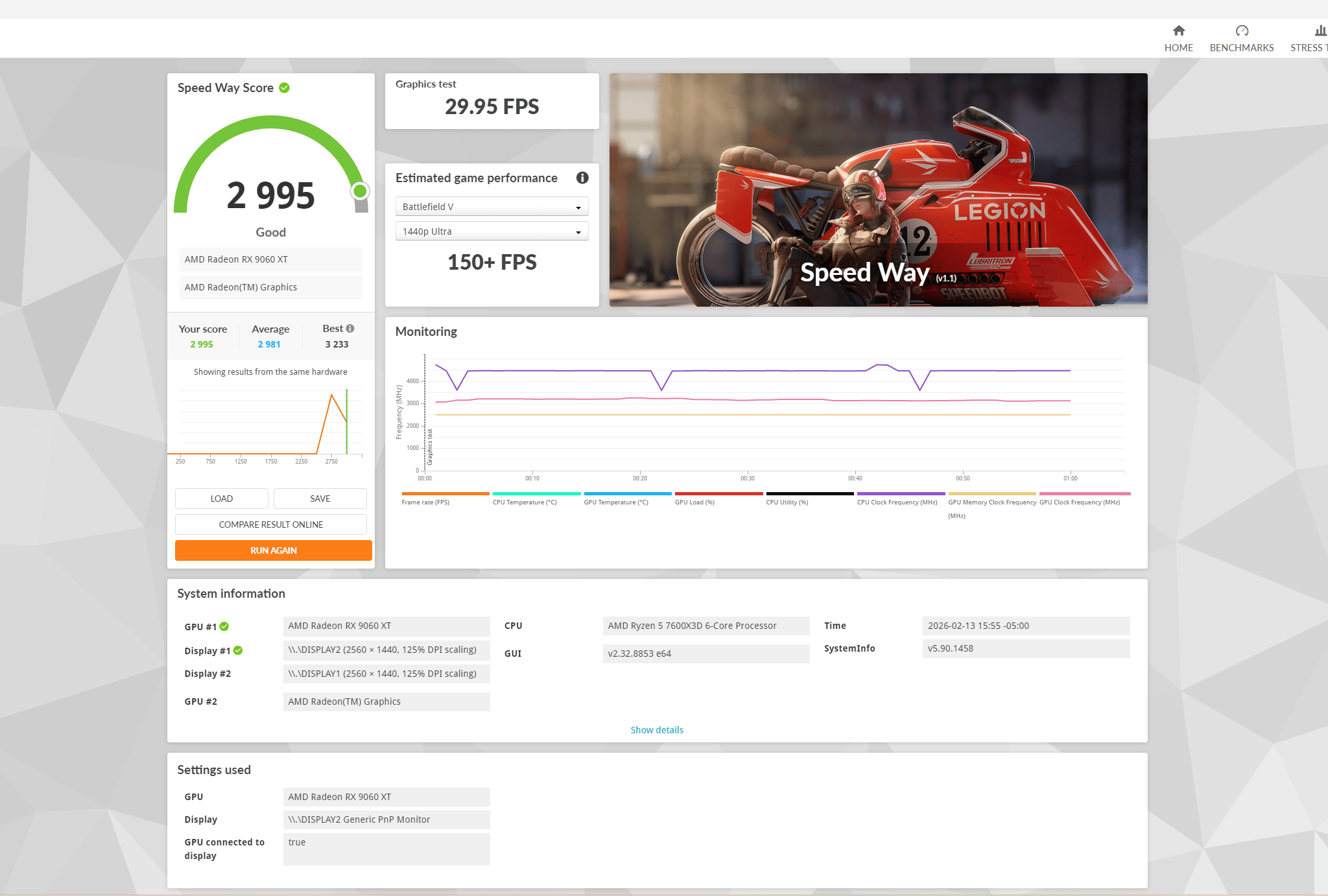Click the info icon next to Best score
This screenshot has height=896, width=1328.
[x=350, y=329]
